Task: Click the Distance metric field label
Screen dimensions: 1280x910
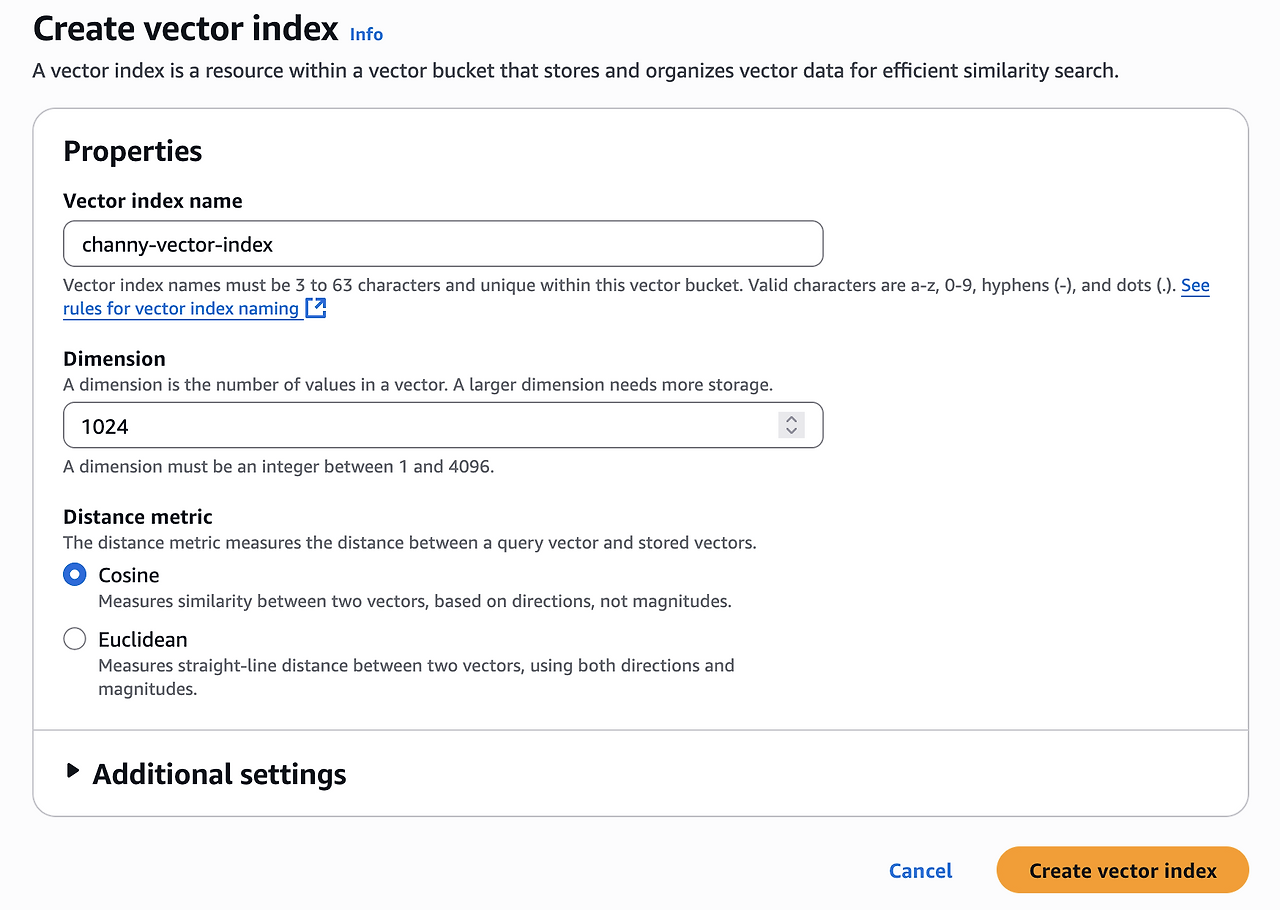Action: pos(138,517)
